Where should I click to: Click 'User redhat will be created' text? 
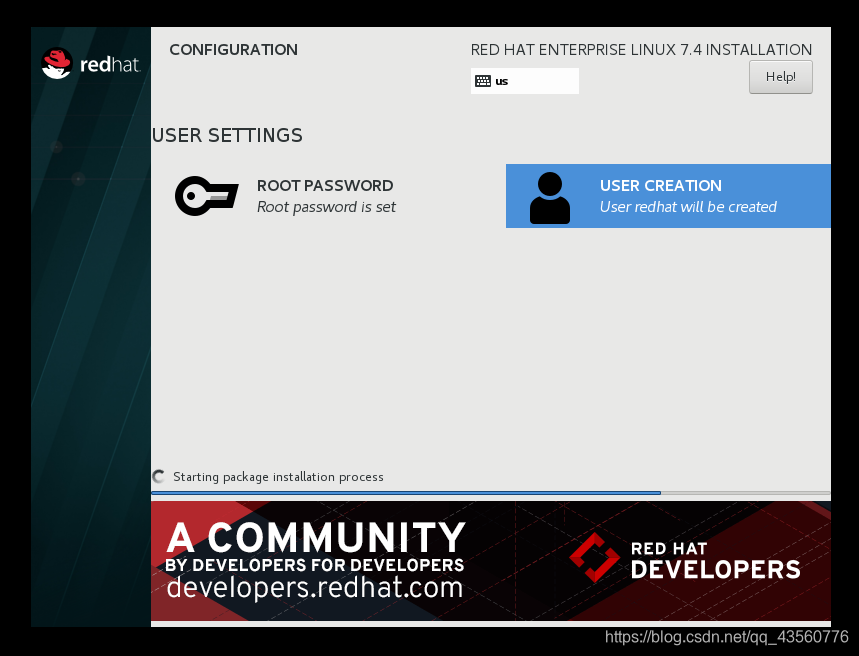tap(688, 207)
